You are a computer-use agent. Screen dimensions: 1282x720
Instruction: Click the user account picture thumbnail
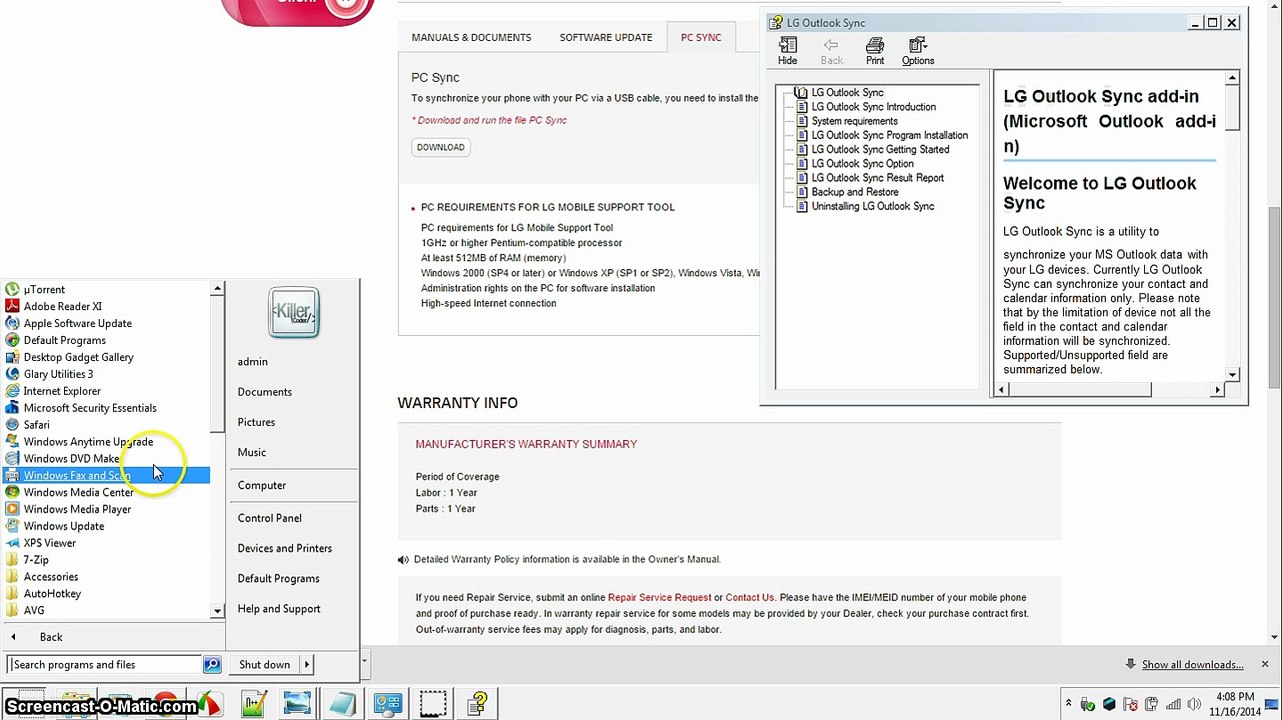pos(294,314)
